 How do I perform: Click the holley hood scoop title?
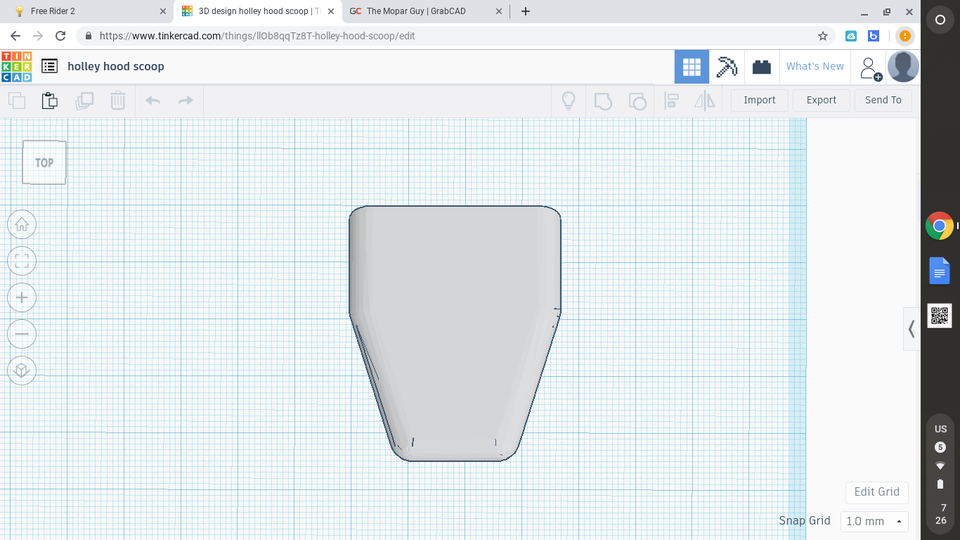(116, 66)
